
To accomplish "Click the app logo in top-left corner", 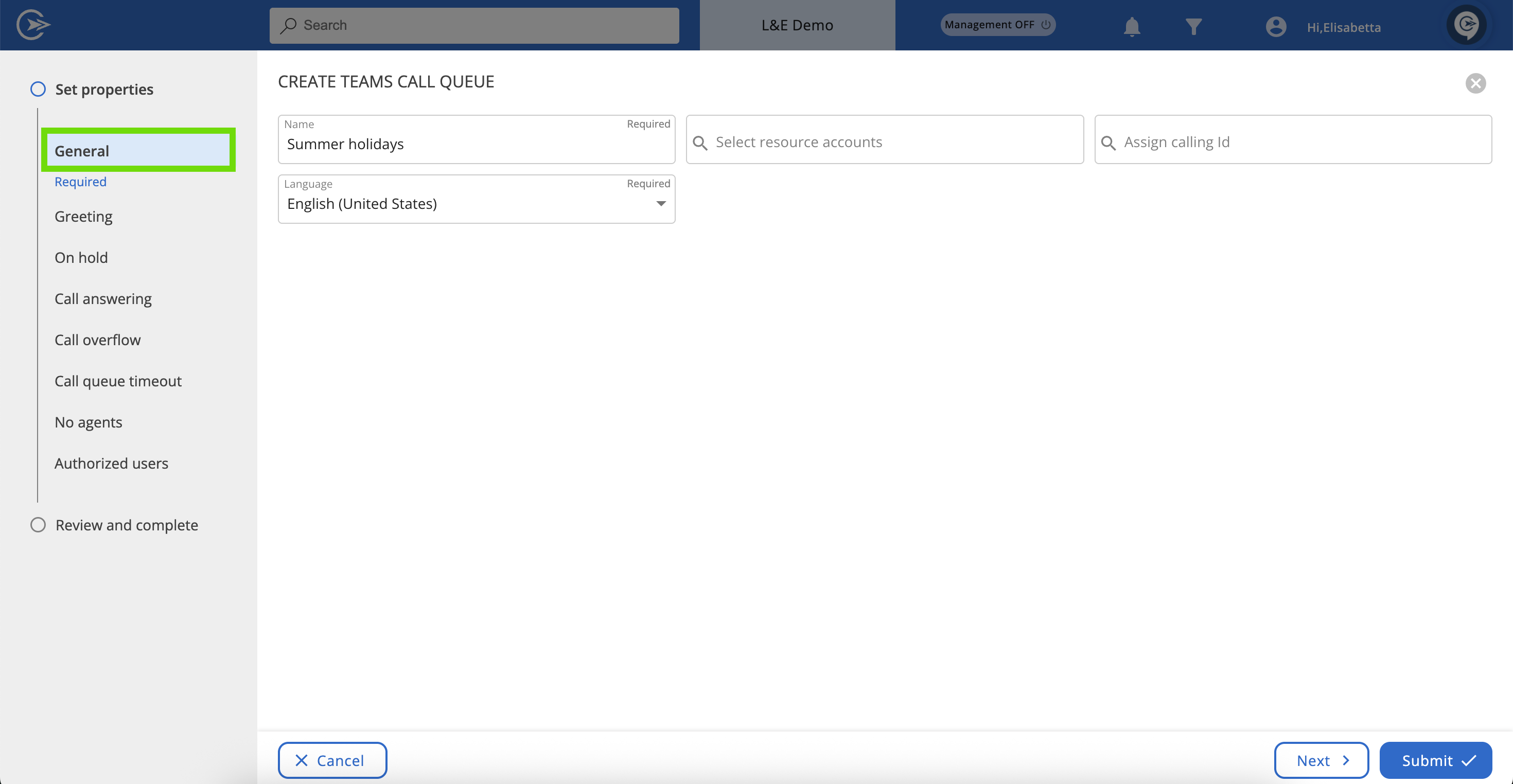I will [x=33, y=25].
